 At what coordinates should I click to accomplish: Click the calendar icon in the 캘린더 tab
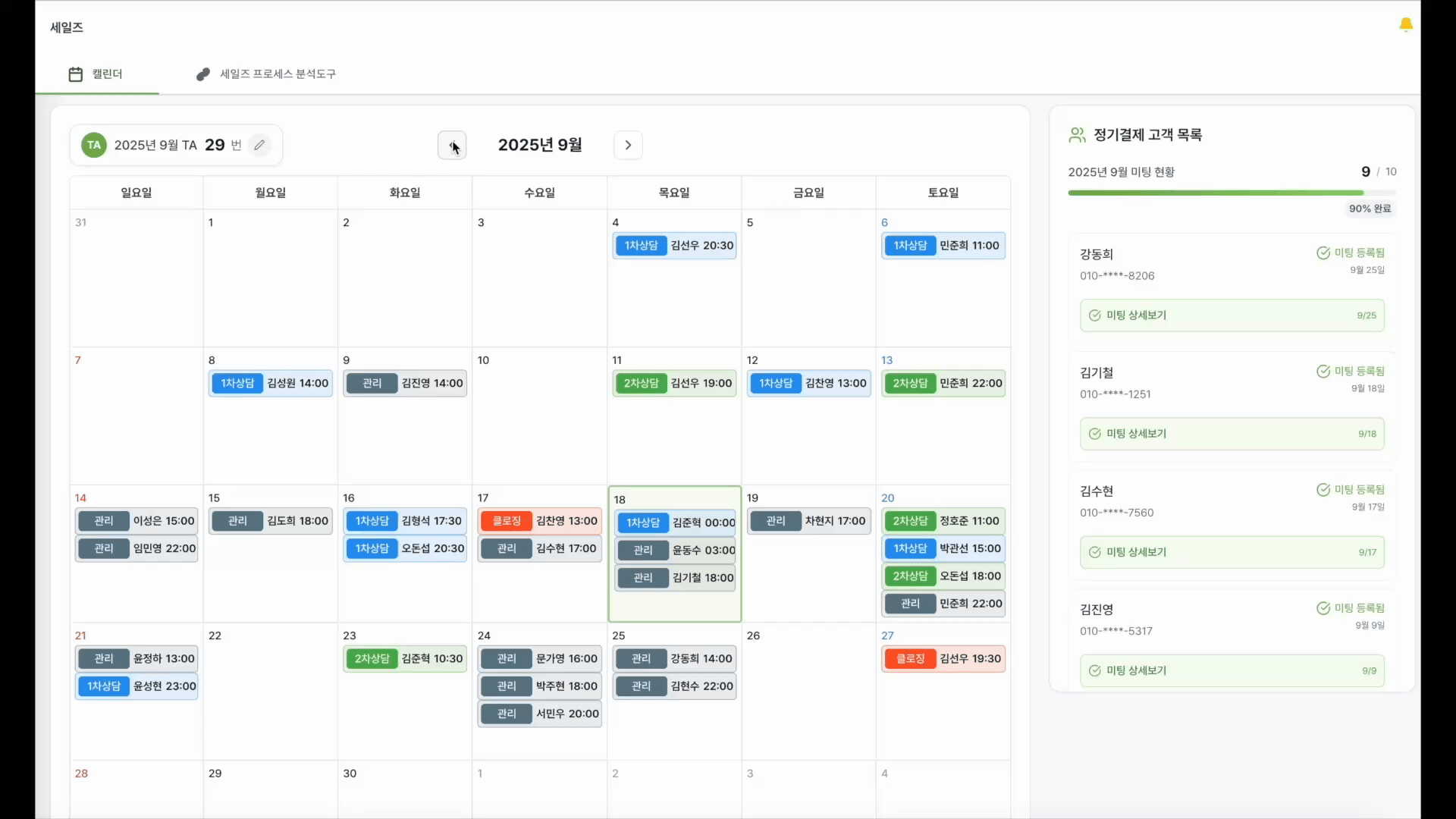(x=75, y=74)
